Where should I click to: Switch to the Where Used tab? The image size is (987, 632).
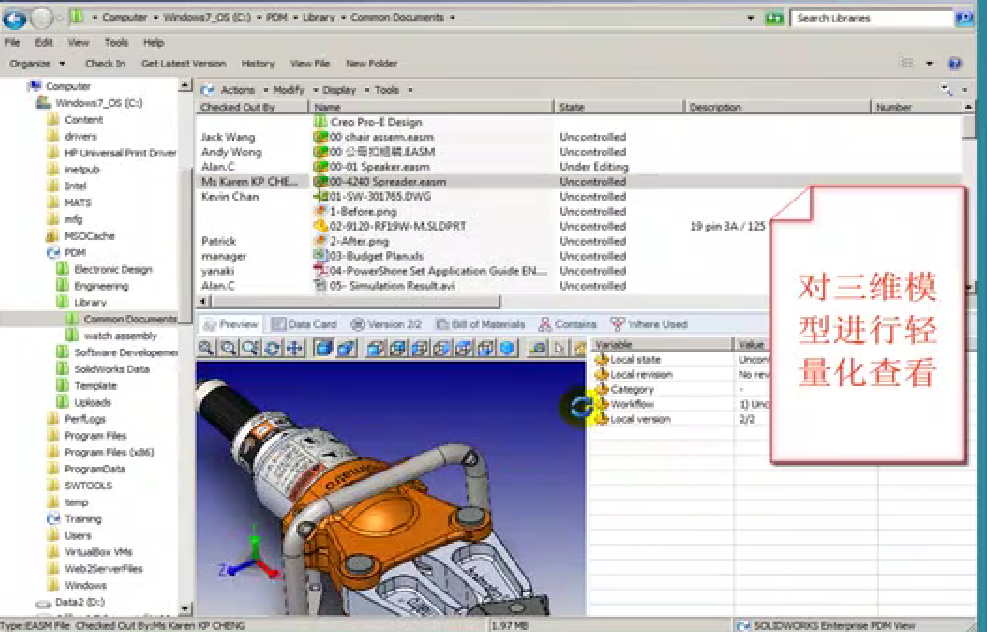(649, 324)
